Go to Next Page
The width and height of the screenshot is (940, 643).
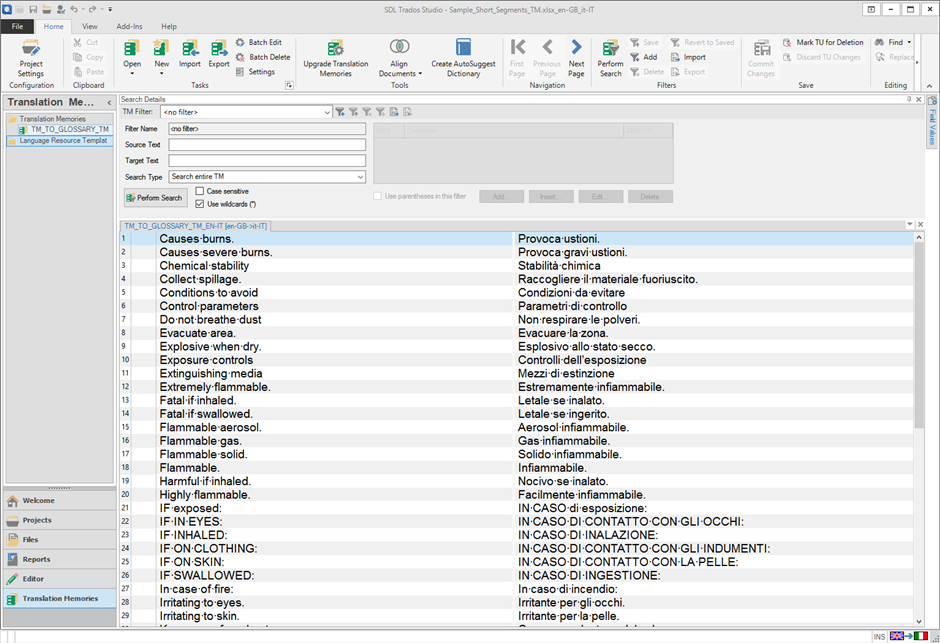click(576, 58)
